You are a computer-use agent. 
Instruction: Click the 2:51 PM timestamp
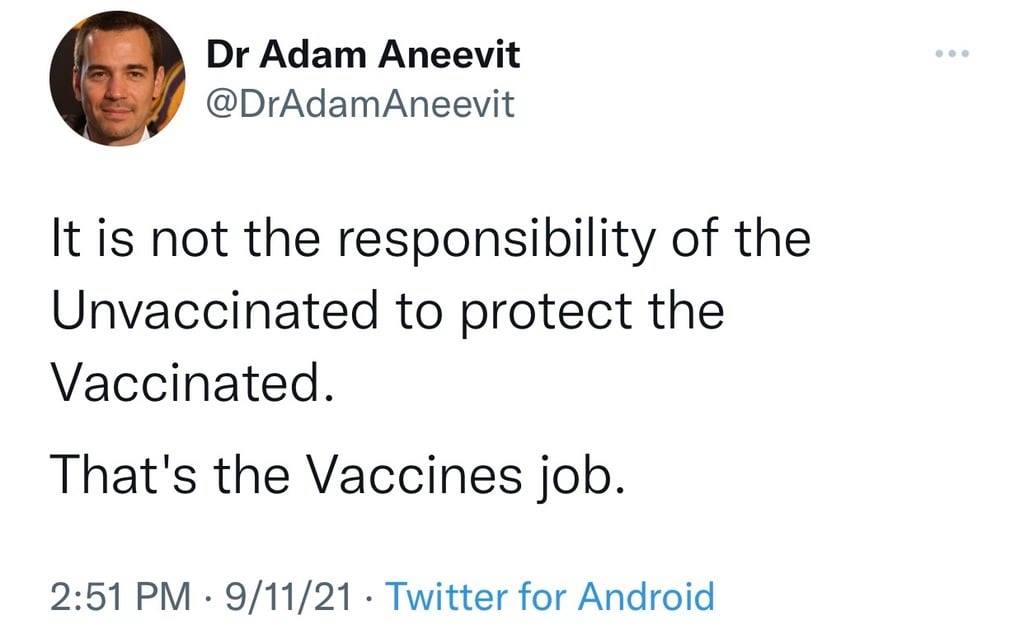(118, 597)
